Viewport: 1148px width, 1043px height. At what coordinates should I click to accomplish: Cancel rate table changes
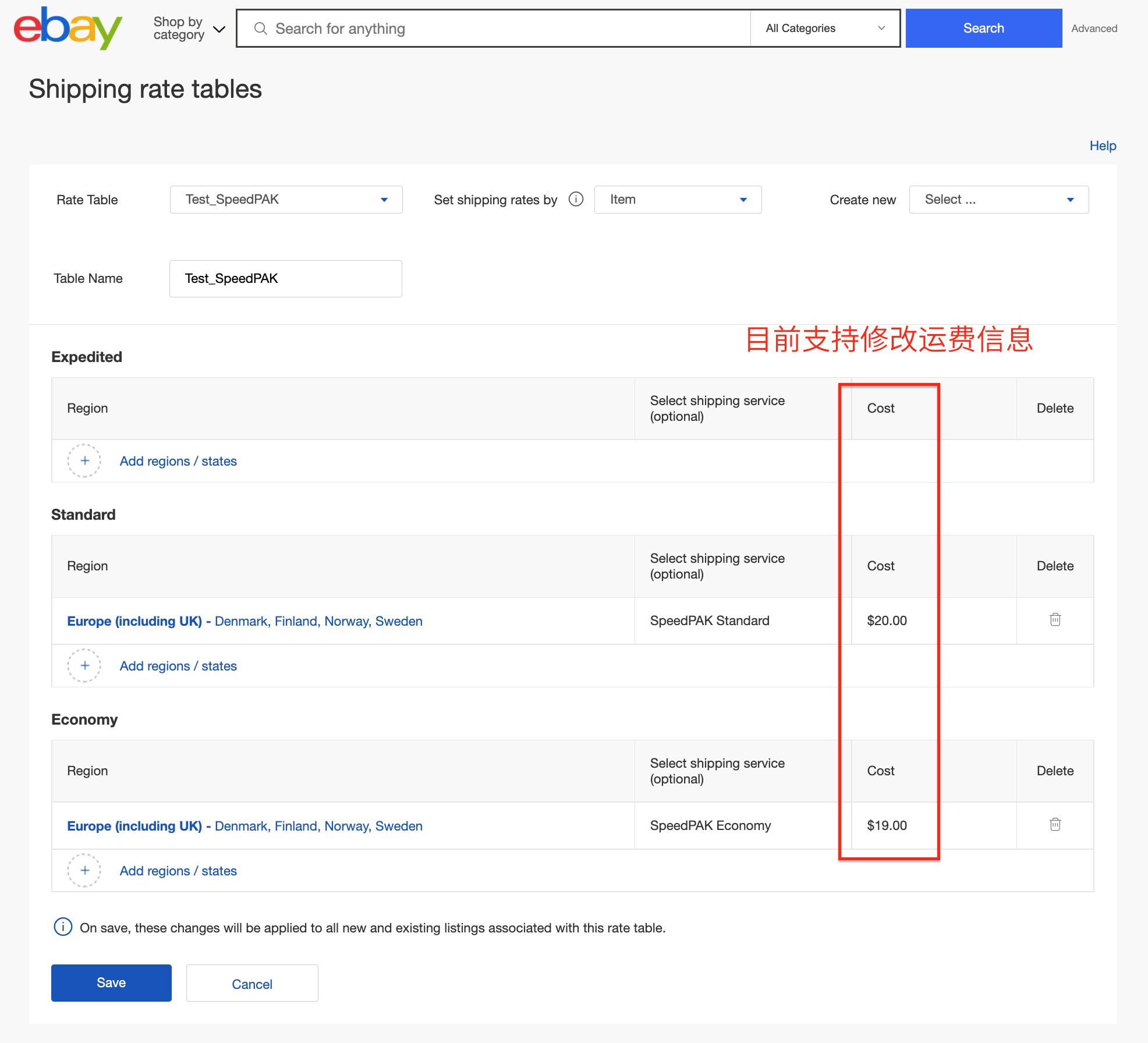click(252, 983)
